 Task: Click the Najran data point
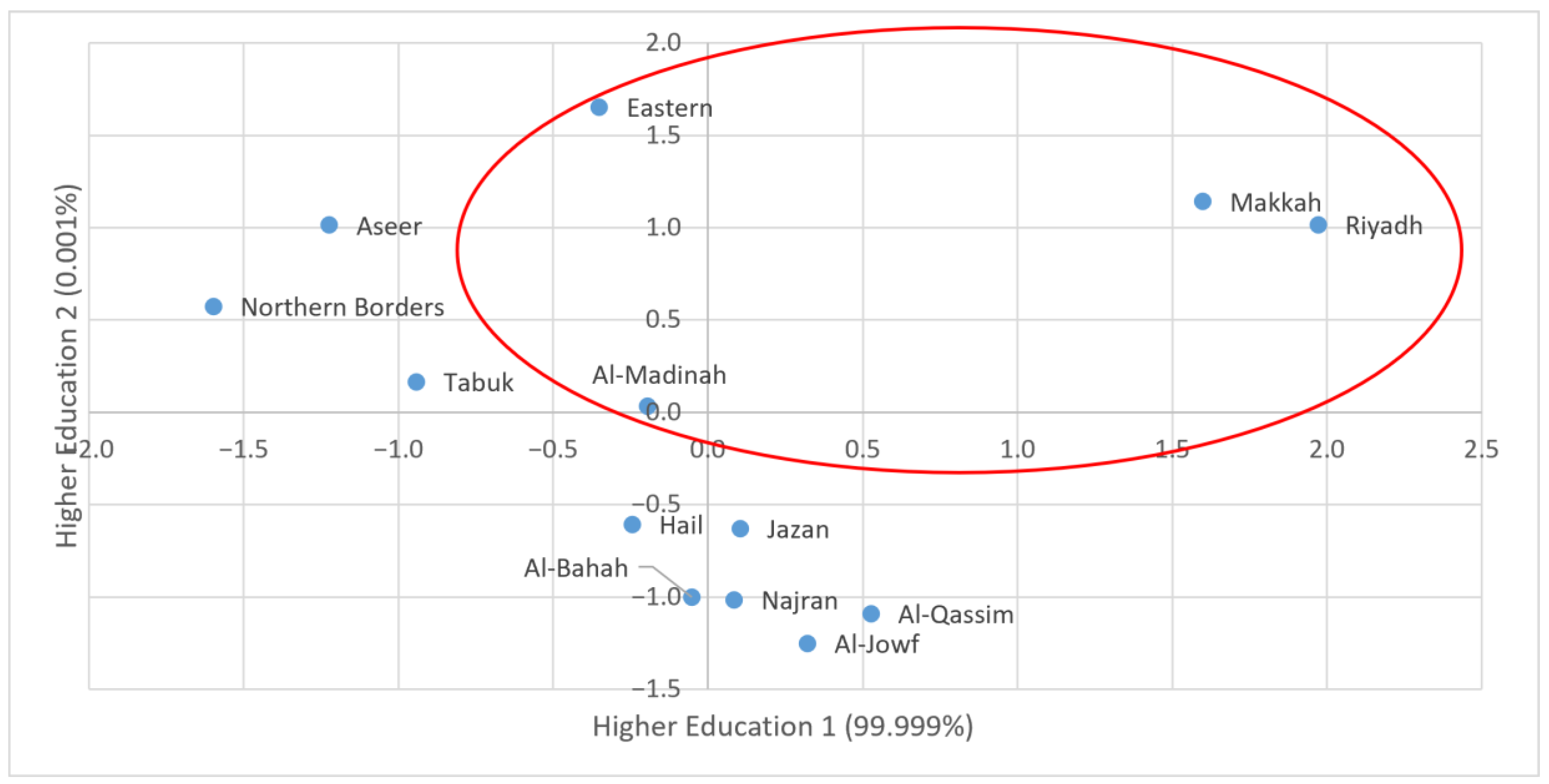click(x=734, y=600)
